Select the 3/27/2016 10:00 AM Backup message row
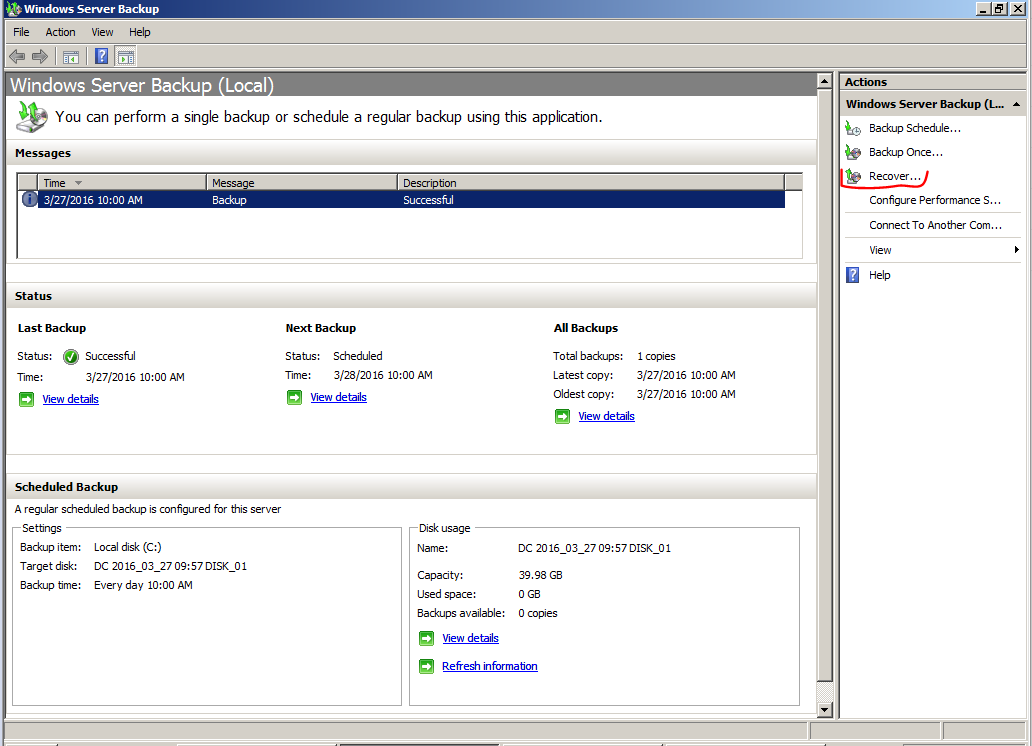 [401, 200]
